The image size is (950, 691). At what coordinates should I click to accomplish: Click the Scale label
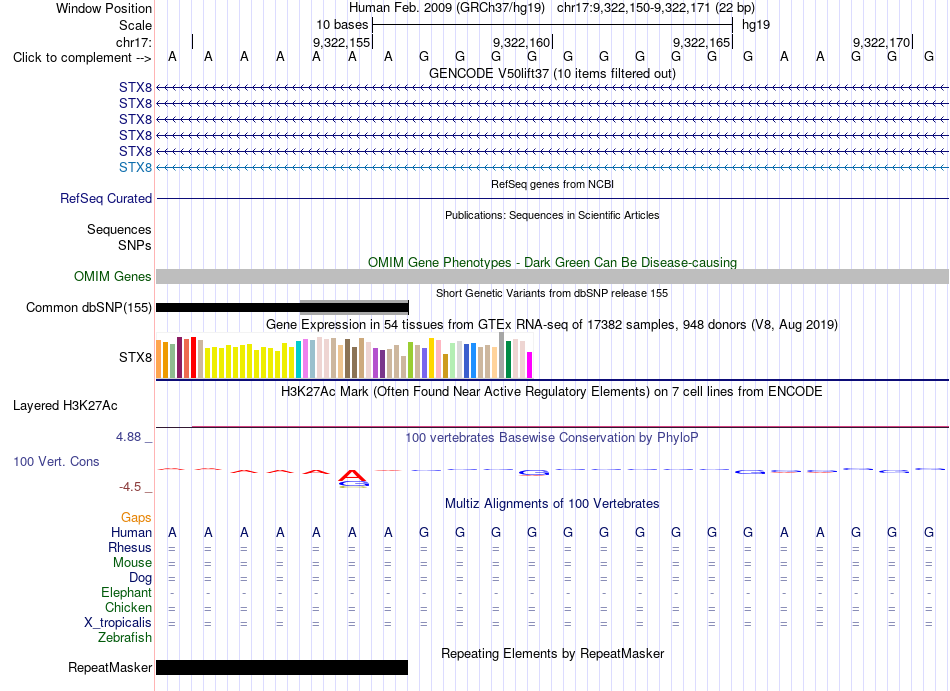[x=135, y=25]
